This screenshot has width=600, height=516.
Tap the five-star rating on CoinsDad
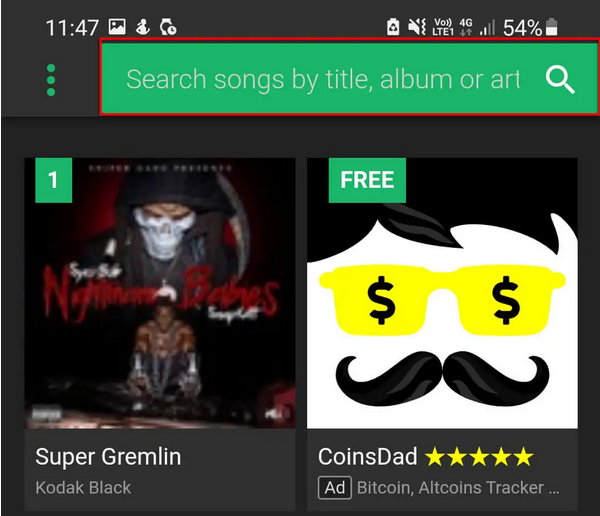point(479,457)
